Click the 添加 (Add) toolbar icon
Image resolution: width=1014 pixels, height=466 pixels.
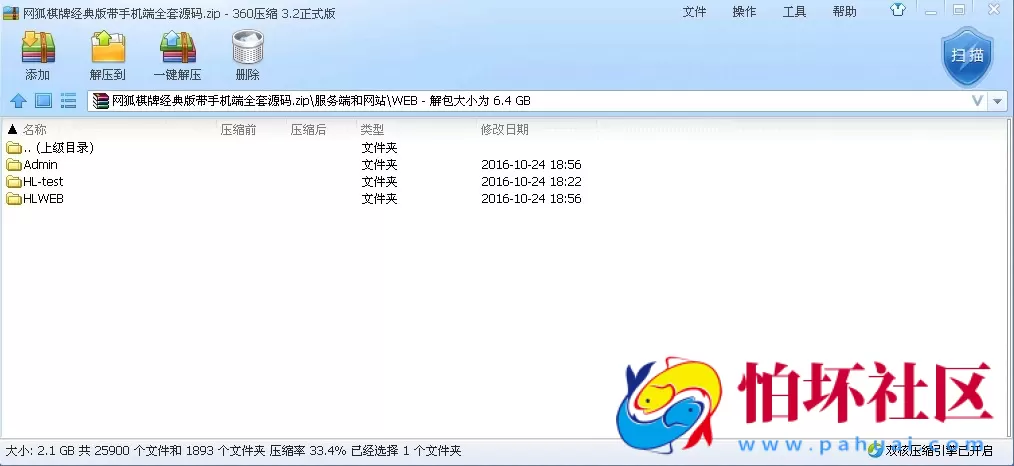[38, 47]
